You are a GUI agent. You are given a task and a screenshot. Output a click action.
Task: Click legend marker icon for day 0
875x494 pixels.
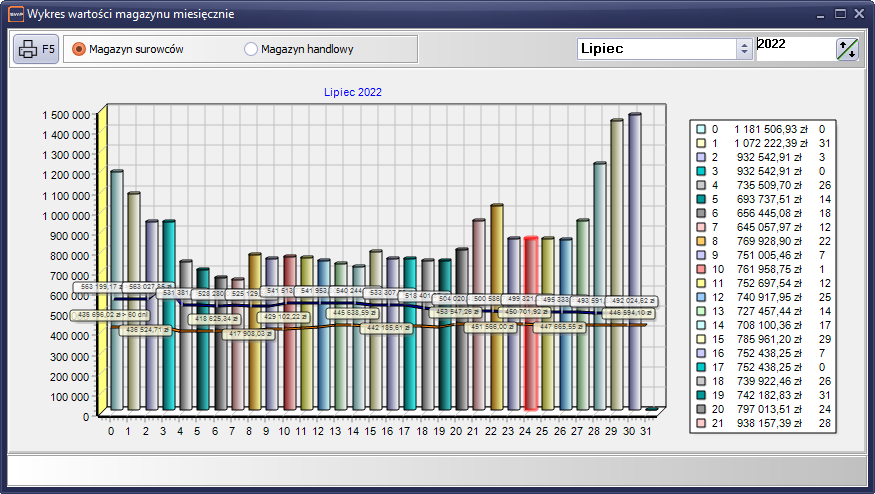tap(701, 129)
